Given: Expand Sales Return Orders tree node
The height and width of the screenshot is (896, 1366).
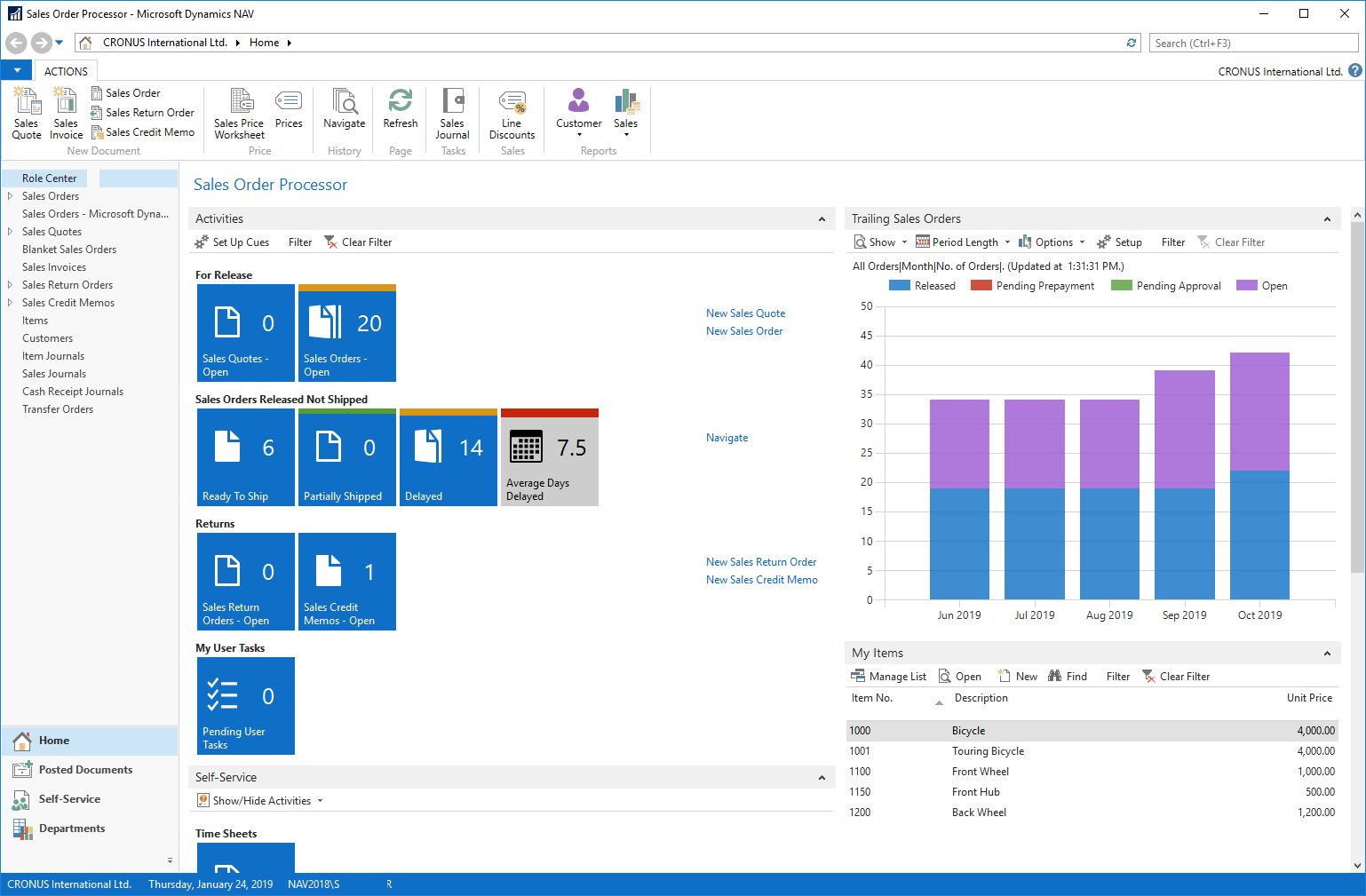Looking at the screenshot, I should (x=10, y=285).
